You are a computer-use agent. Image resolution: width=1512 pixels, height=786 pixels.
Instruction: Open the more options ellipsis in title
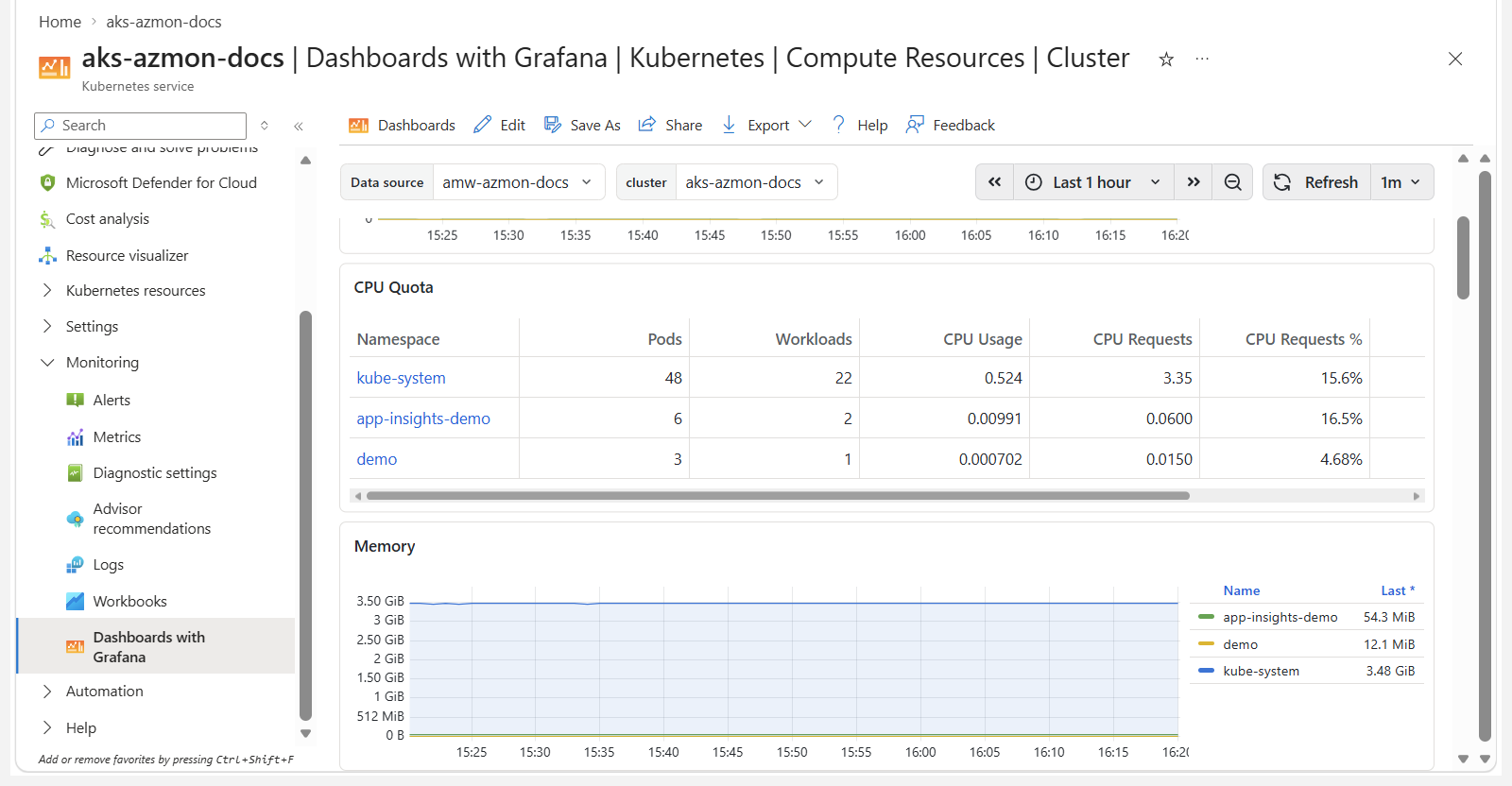click(x=1202, y=60)
